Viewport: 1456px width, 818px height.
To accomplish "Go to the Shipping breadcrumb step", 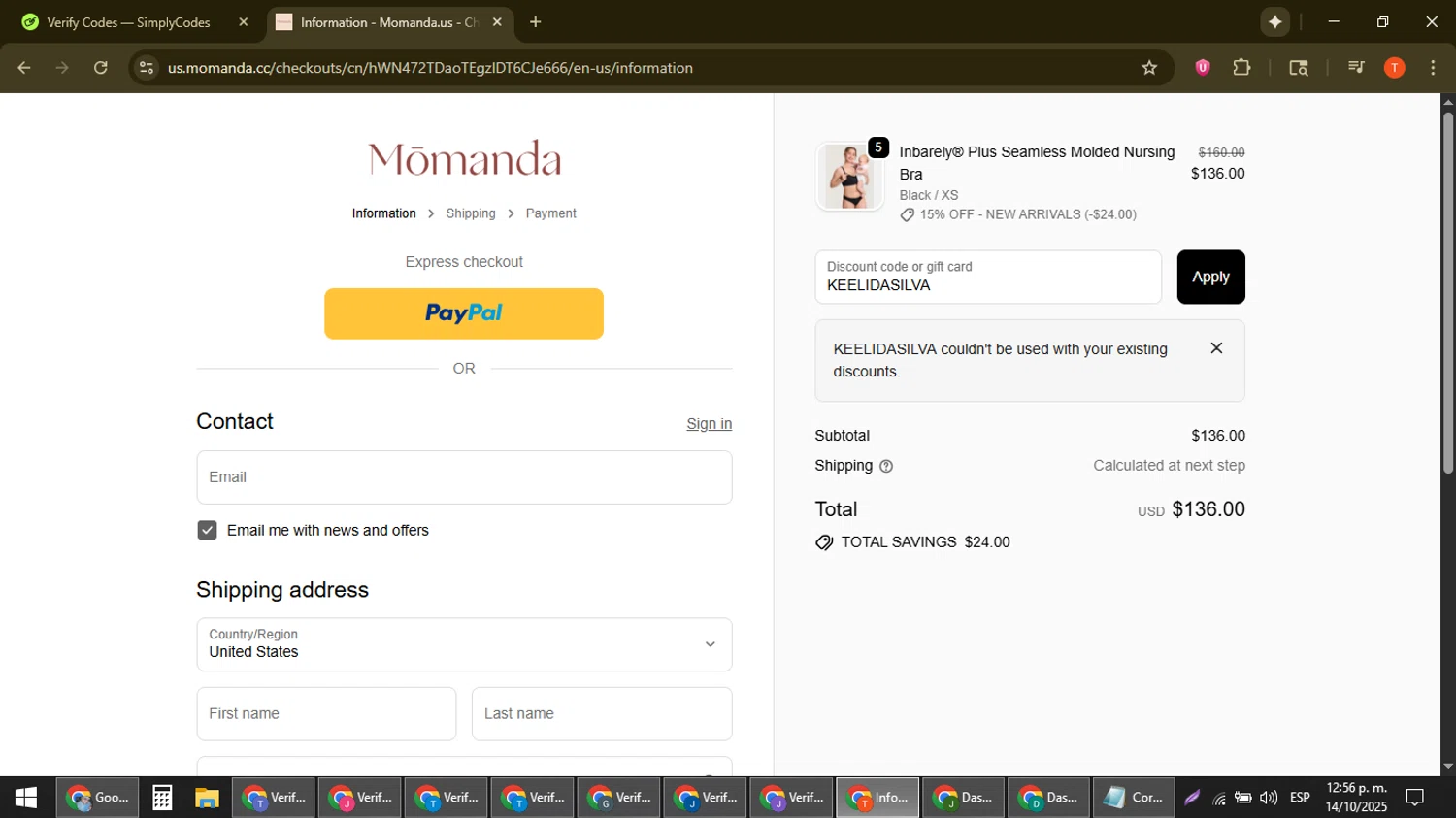I will point(471,213).
